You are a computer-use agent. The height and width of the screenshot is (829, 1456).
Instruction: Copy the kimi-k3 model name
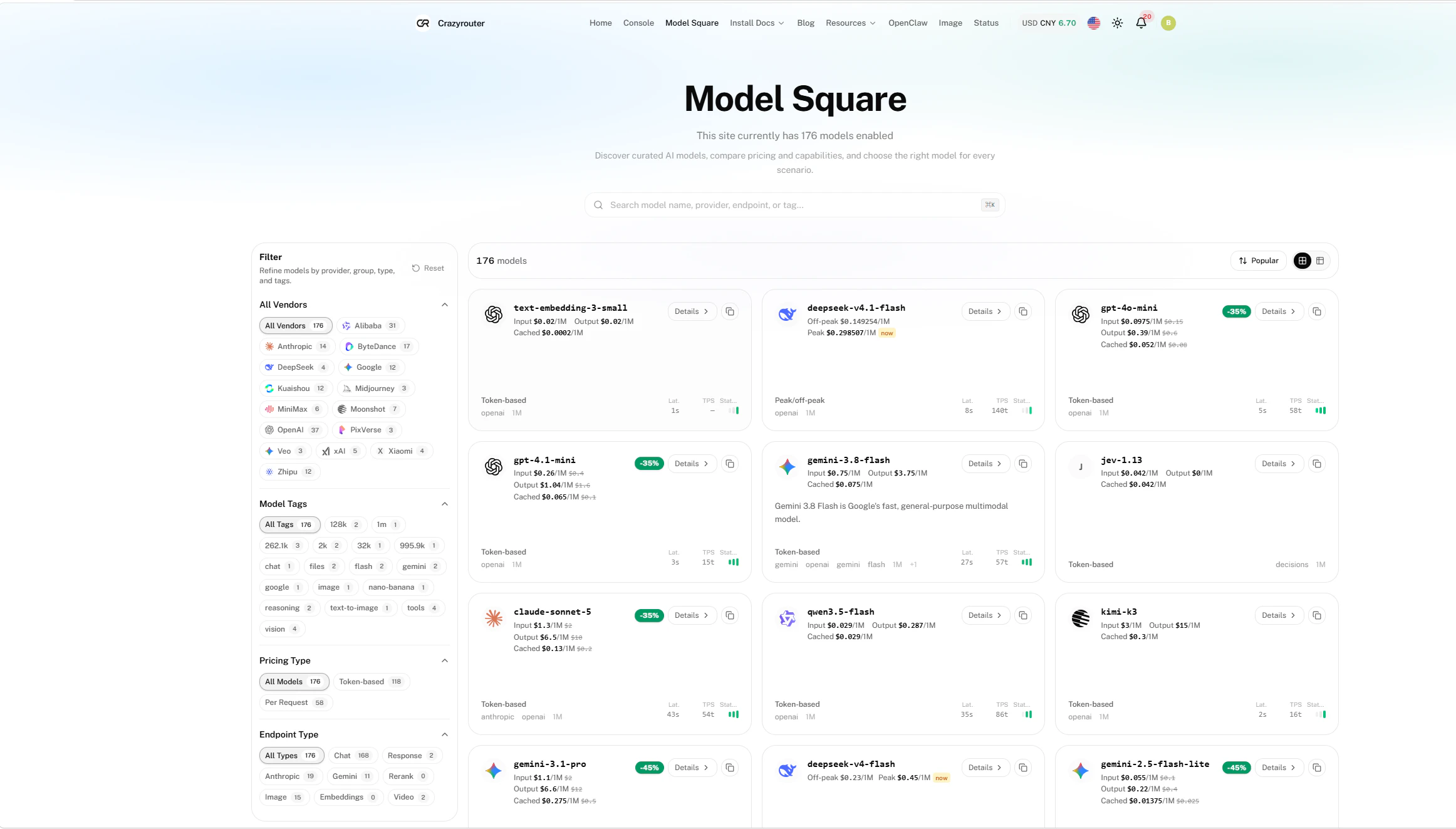coord(1317,615)
